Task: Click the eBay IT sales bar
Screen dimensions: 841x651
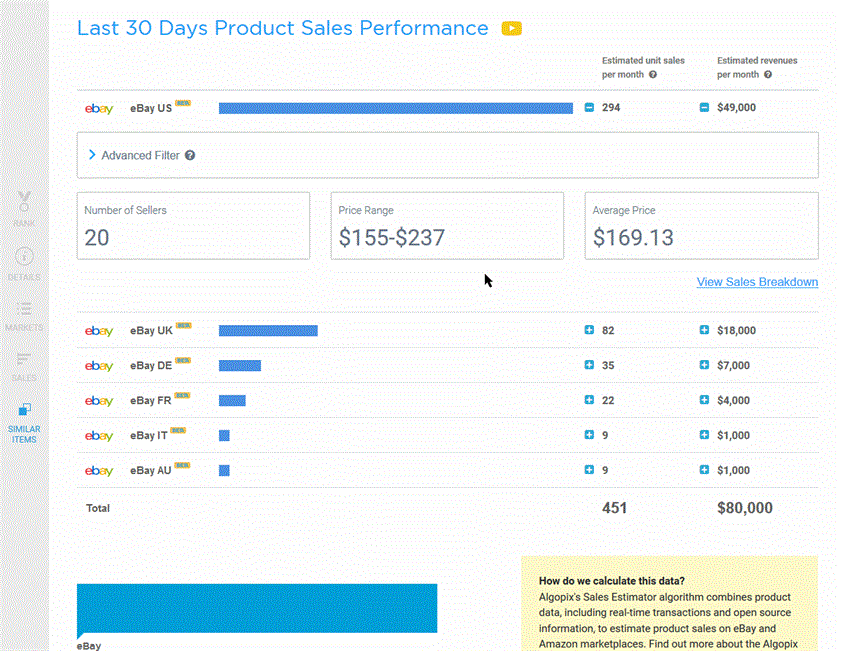Action: click(224, 435)
